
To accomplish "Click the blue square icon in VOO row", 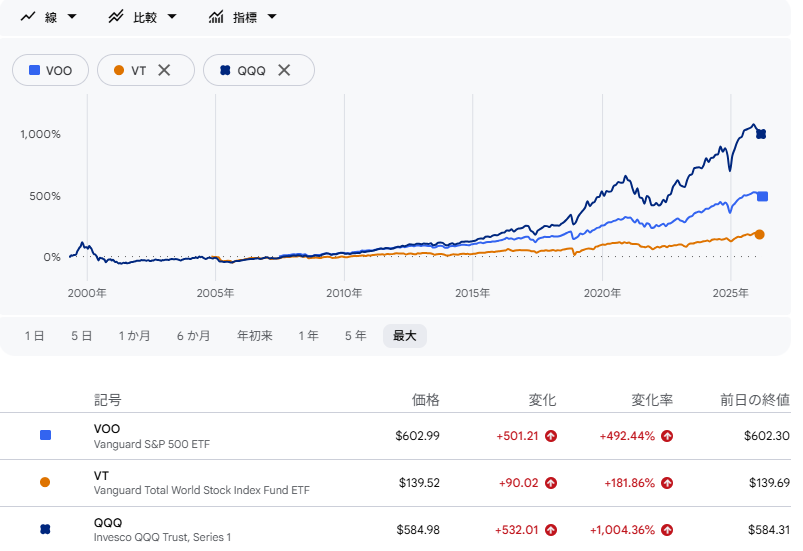I will click(45, 435).
